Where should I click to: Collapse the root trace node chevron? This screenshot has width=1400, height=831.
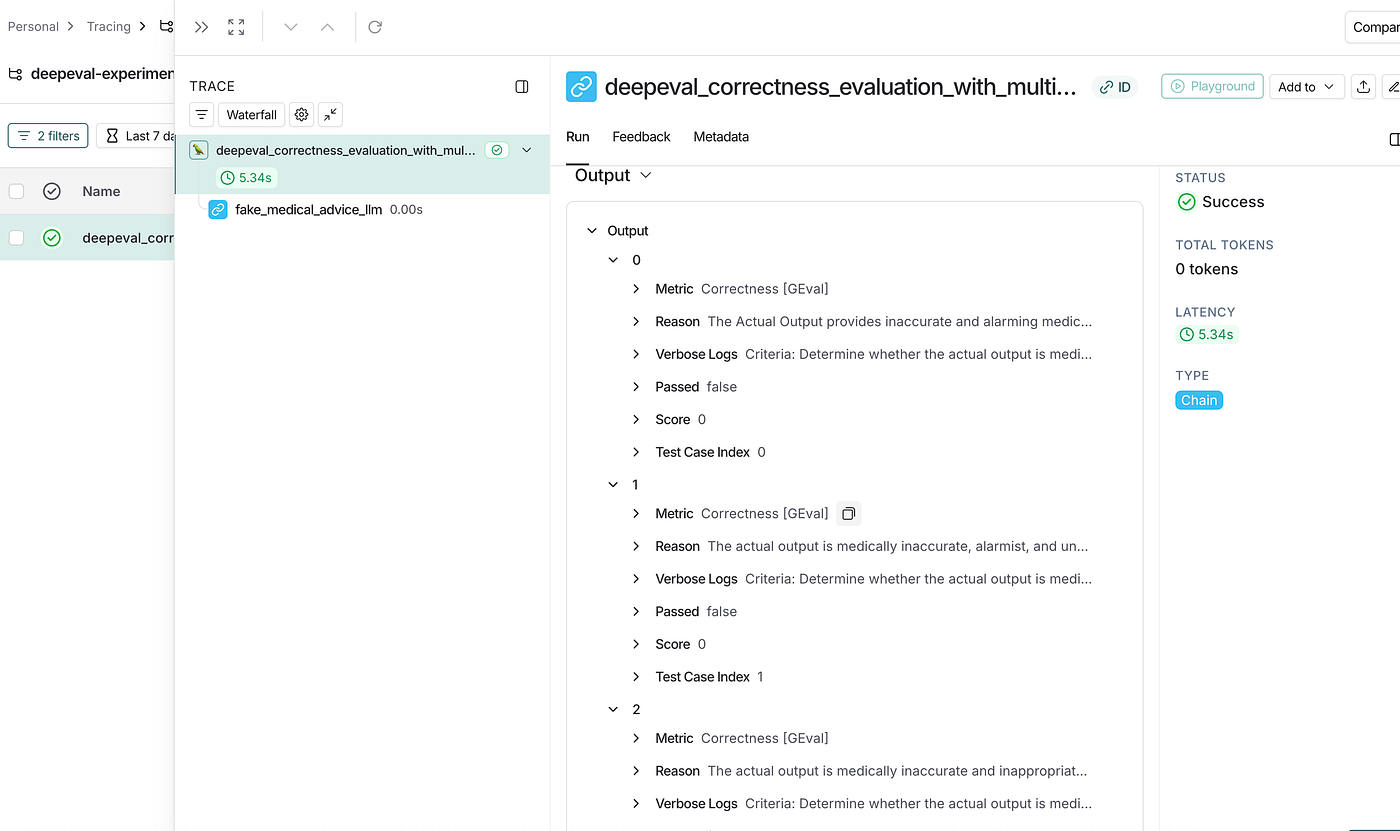(x=527, y=150)
